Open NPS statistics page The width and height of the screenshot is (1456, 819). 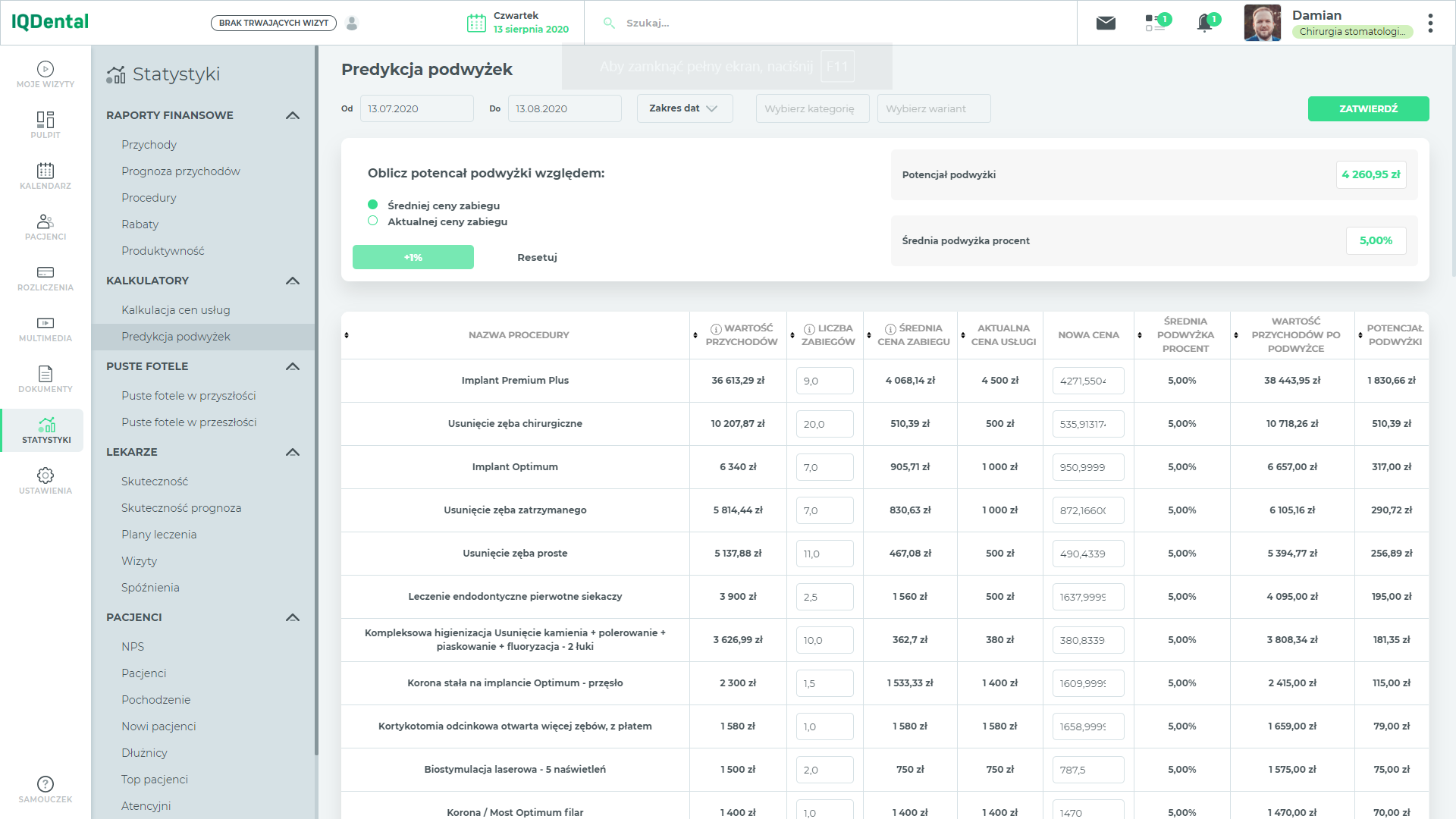pyautogui.click(x=133, y=647)
